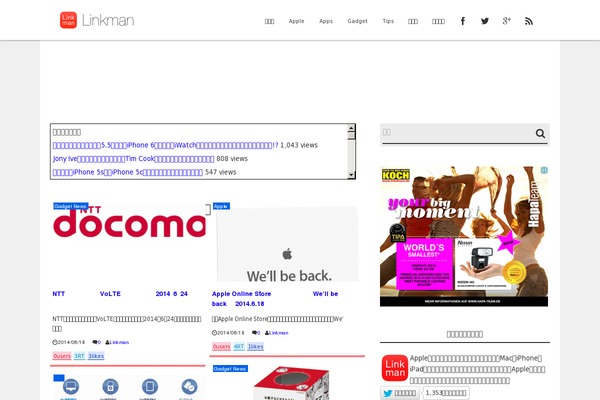Open the Apple menu item

coord(296,21)
